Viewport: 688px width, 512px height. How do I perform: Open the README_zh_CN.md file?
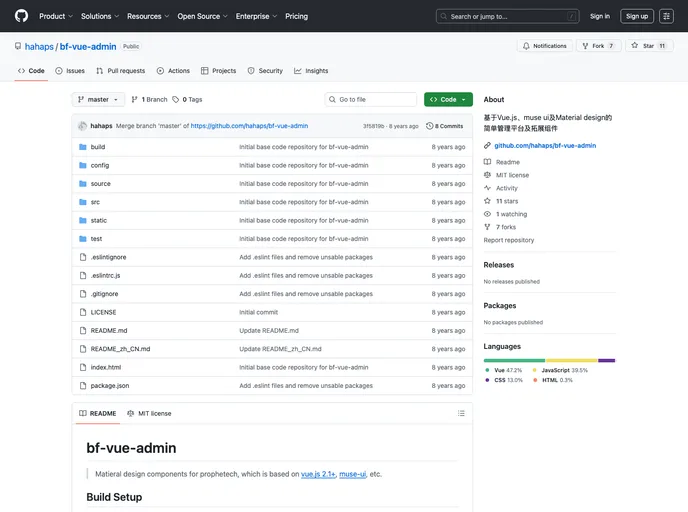[120, 349]
